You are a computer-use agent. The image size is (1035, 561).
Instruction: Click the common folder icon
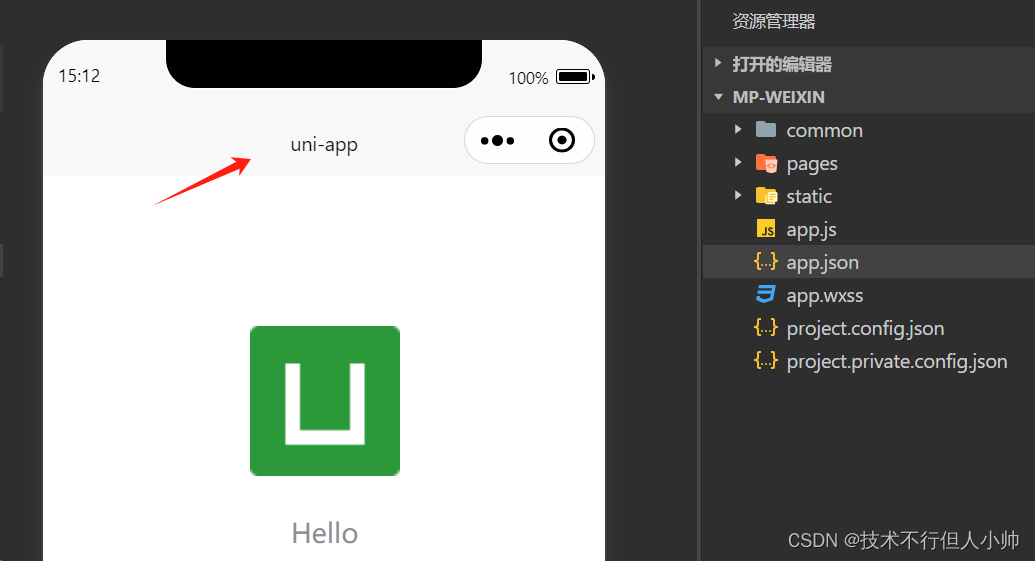click(x=766, y=129)
